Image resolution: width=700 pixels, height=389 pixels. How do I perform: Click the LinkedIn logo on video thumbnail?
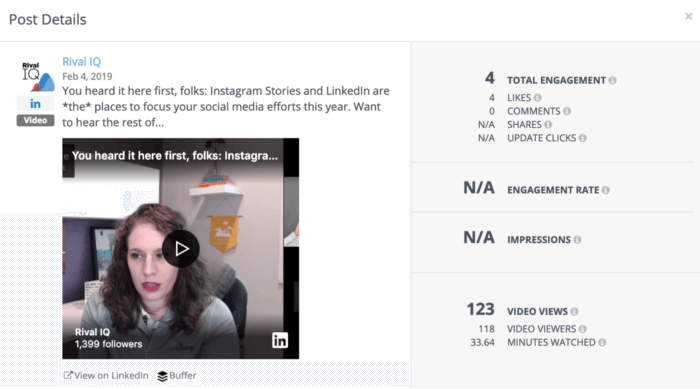[x=280, y=340]
